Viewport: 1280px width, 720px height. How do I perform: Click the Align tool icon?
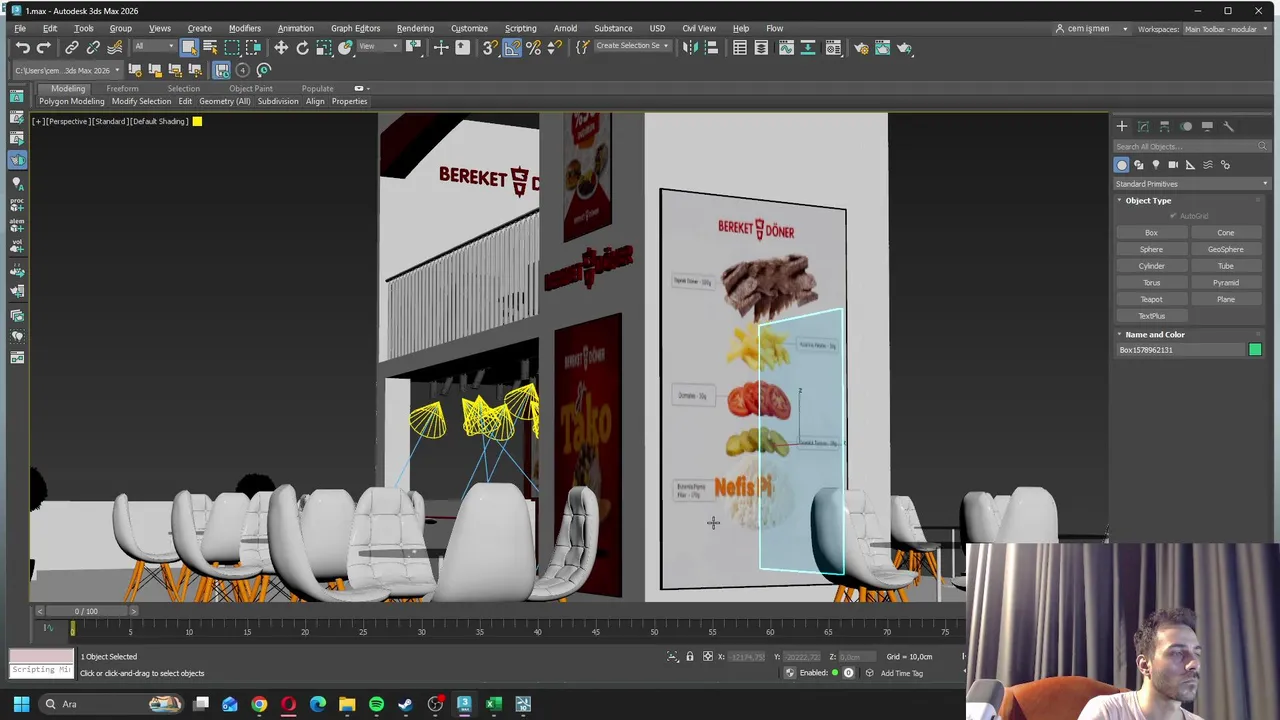[711, 48]
